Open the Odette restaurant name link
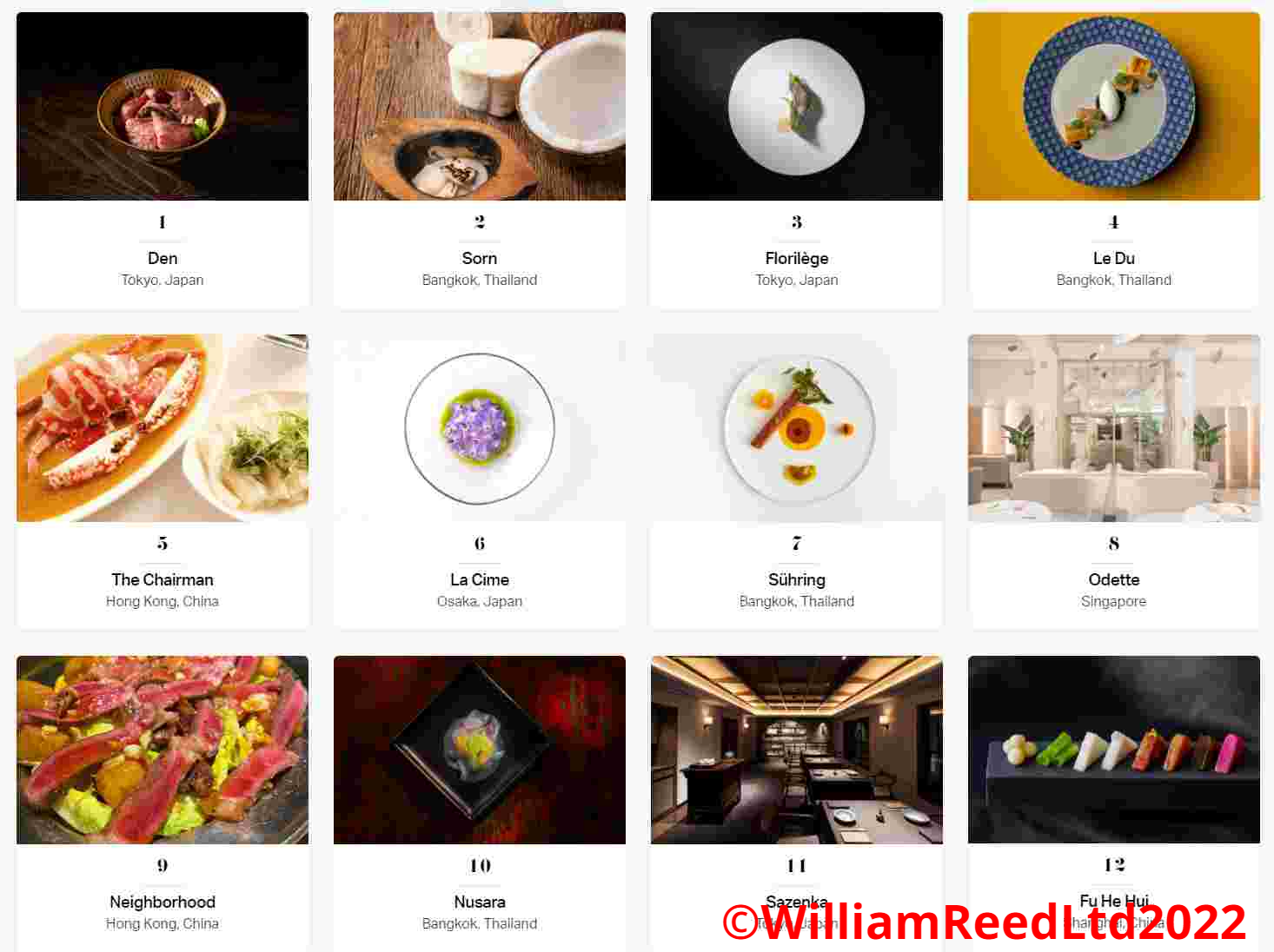The height and width of the screenshot is (952, 1274). [1114, 579]
